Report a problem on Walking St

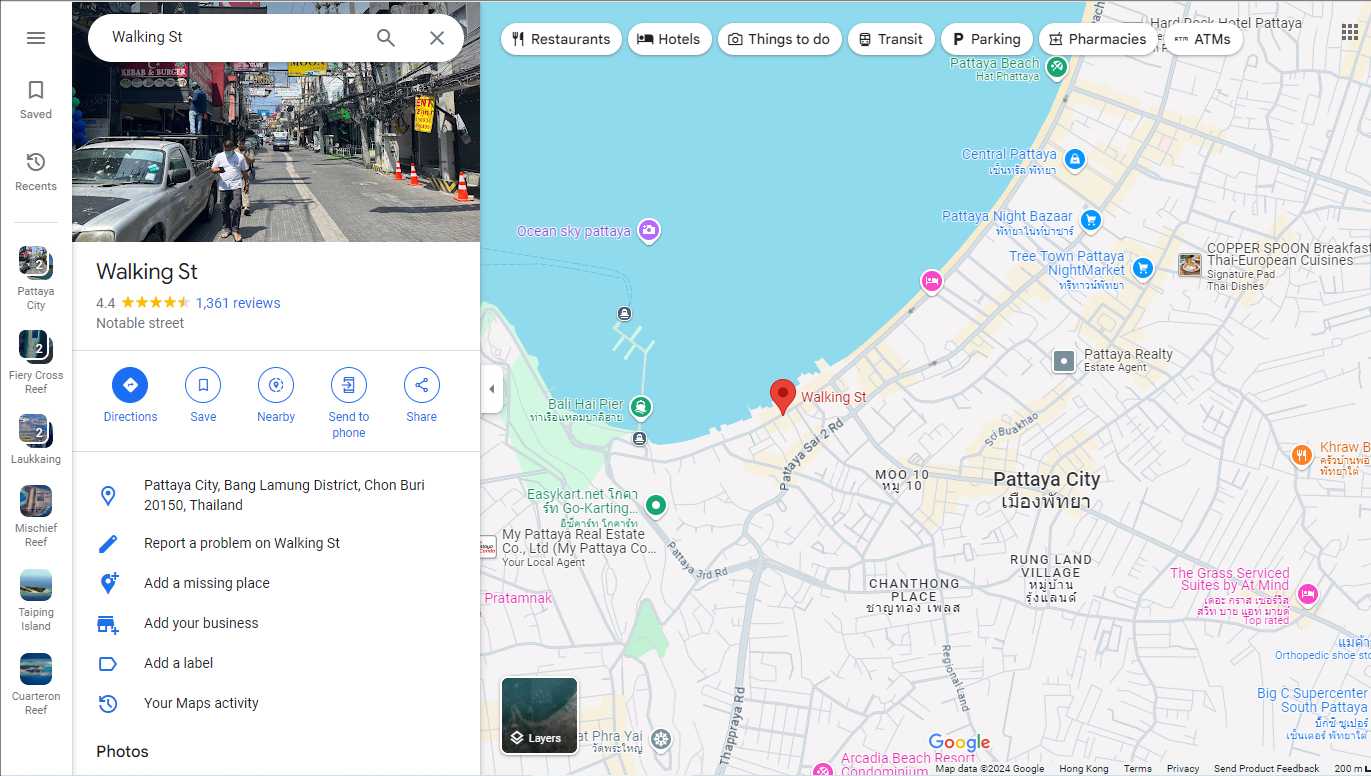[x=276, y=543]
